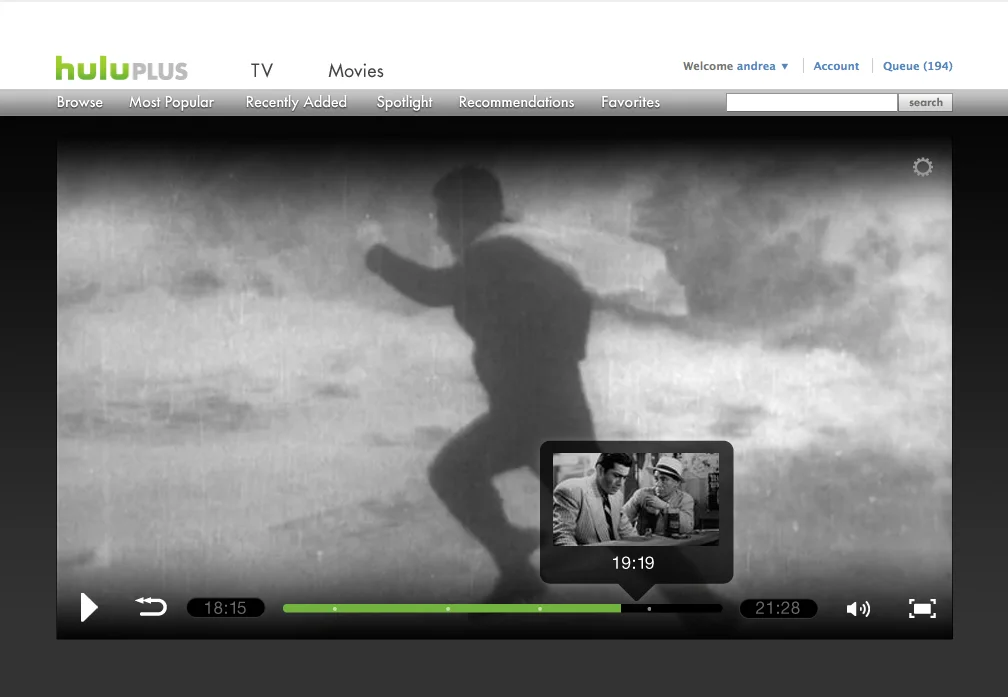Open the Recommendations tab

[x=516, y=102]
